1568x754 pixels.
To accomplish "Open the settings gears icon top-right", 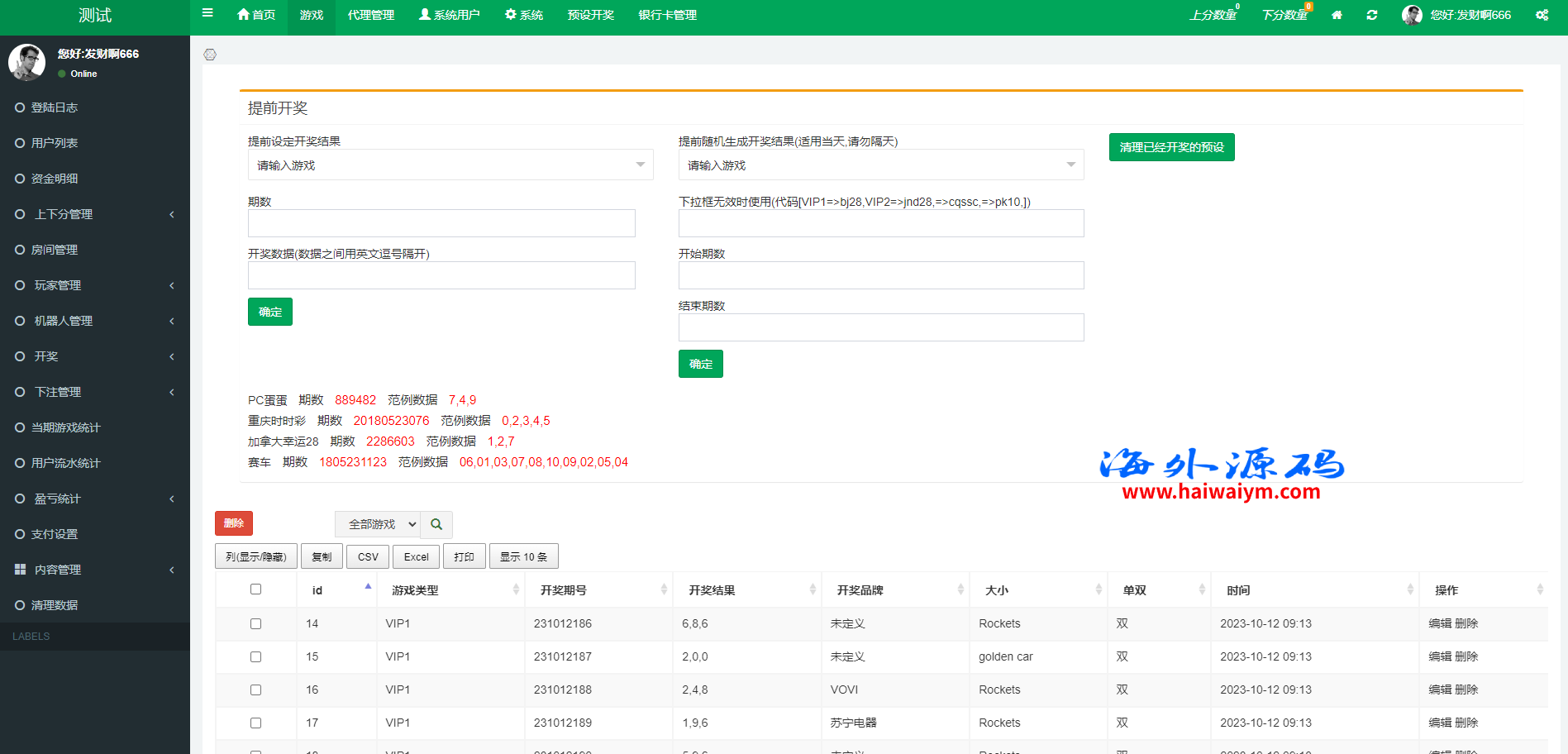I will point(1542,15).
